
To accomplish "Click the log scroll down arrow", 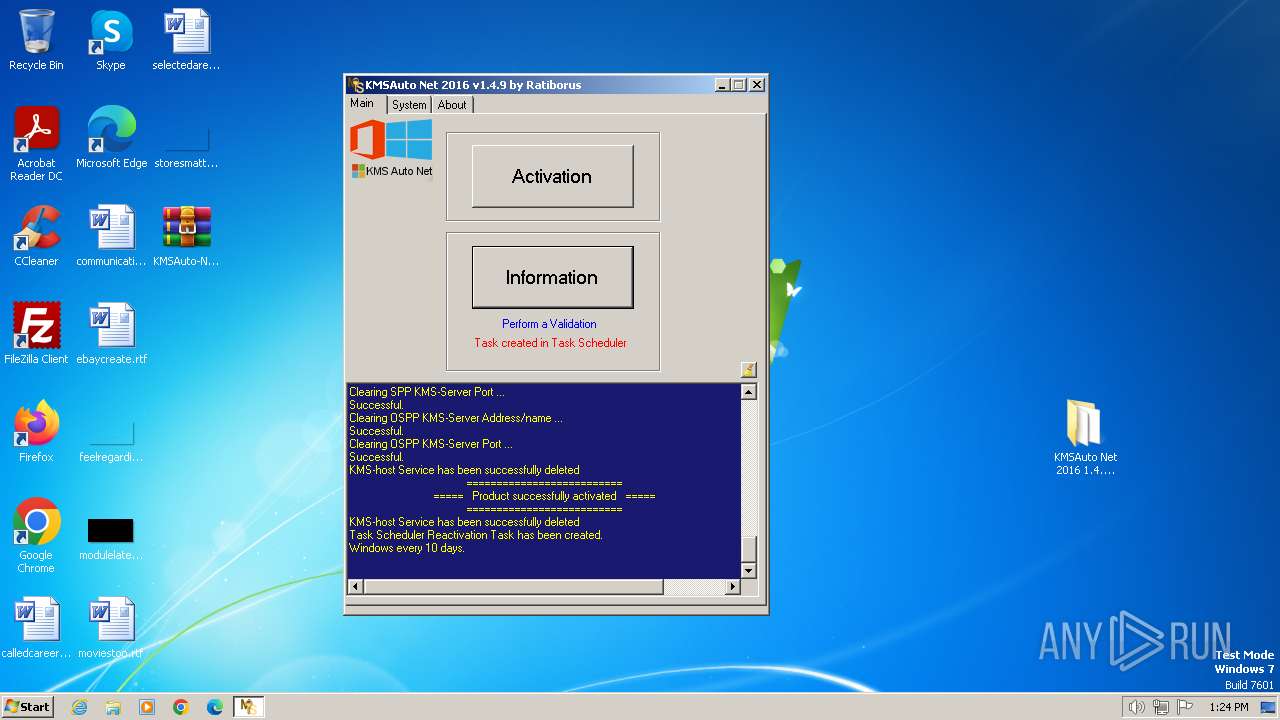I will point(748,571).
